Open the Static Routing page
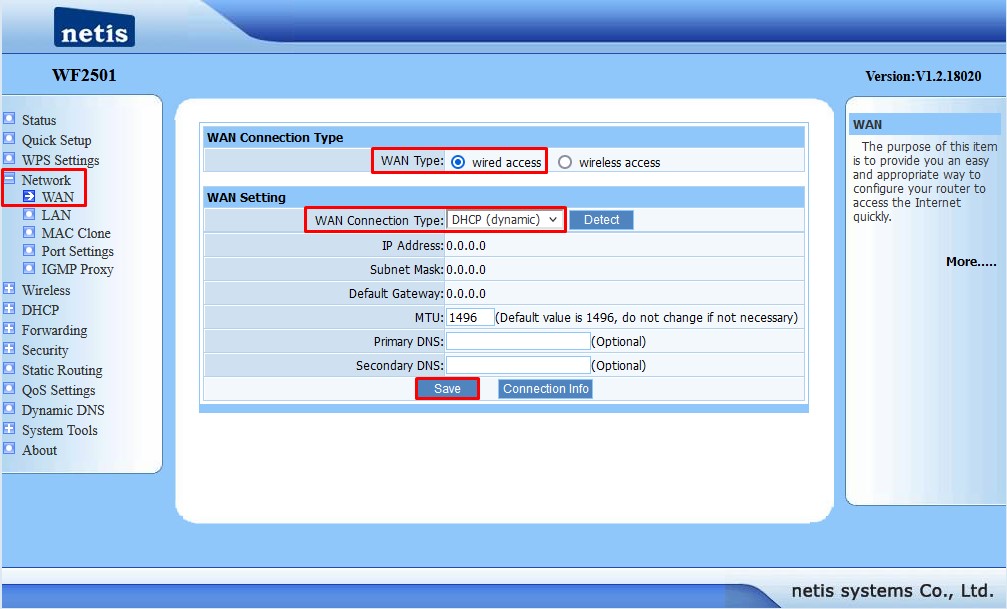Viewport: 1007px width, 609px height. pyautogui.click(x=62, y=370)
